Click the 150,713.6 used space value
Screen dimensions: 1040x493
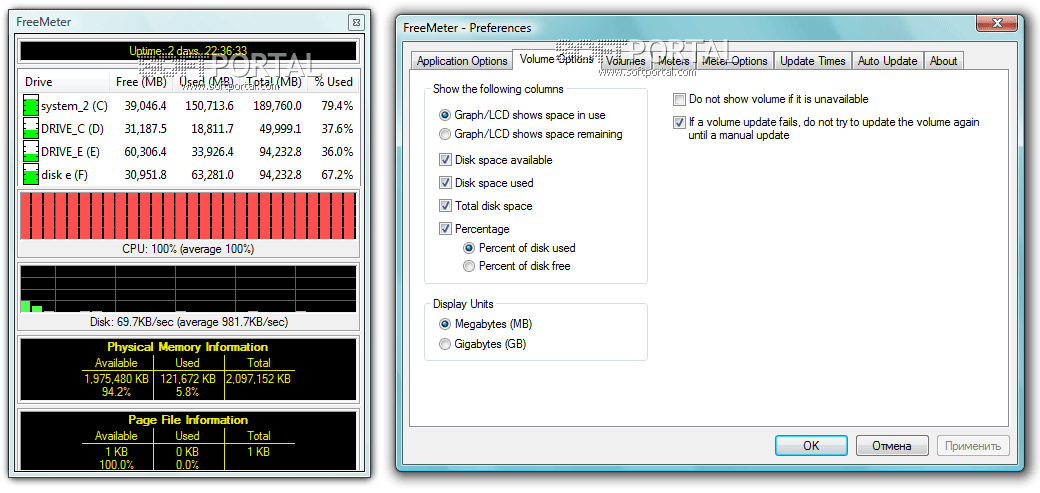click(x=210, y=106)
